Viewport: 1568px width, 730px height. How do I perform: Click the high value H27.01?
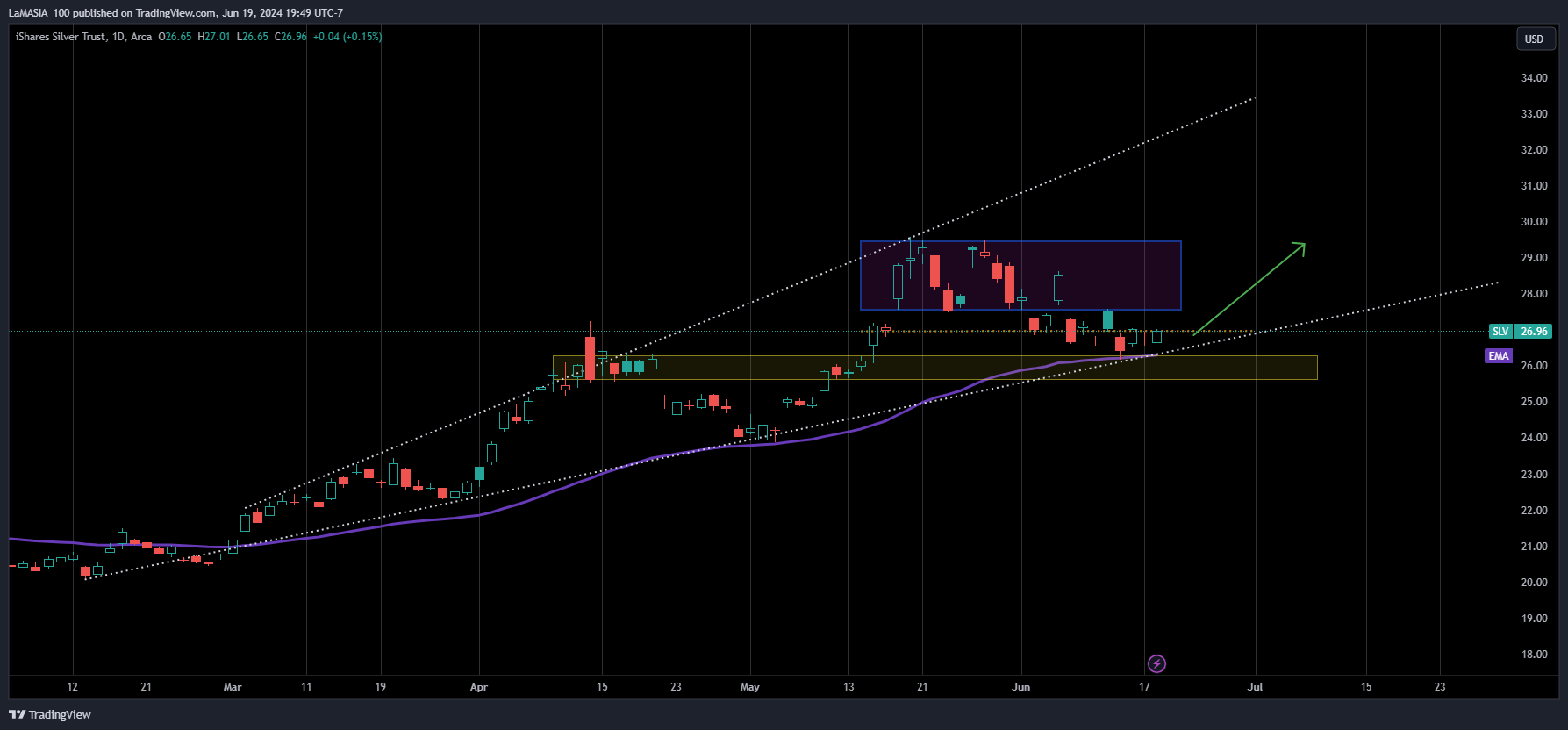[214, 37]
